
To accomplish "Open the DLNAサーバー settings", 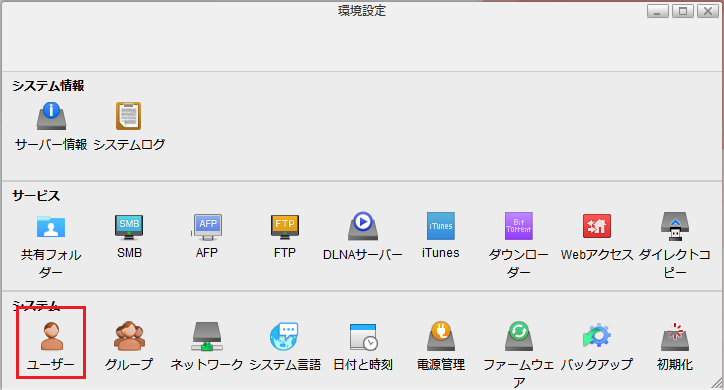I will (363, 226).
